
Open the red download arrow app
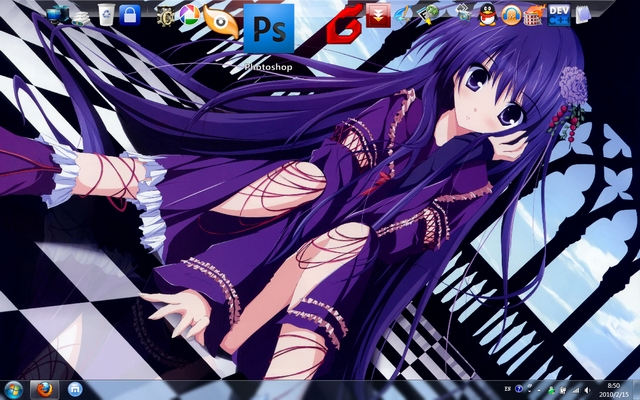coord(378,16)
